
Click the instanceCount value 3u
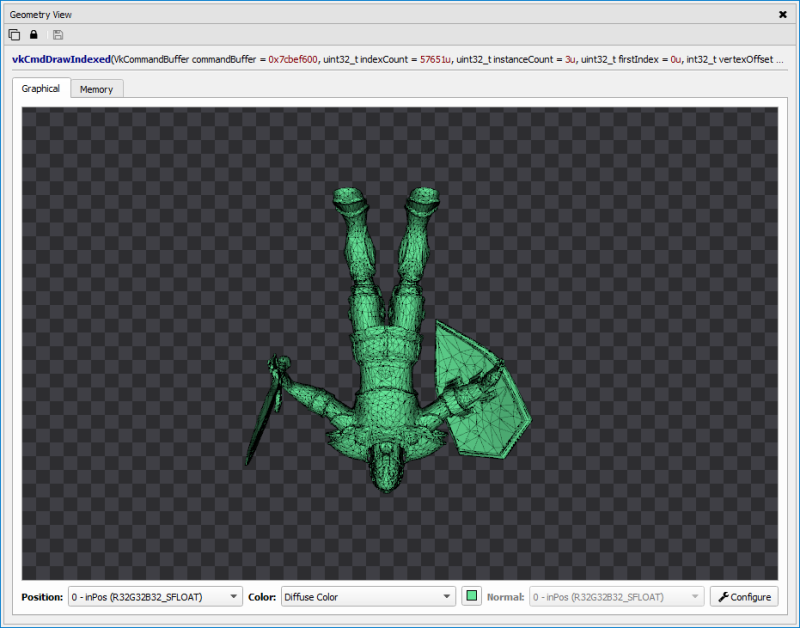pos(570,59)
